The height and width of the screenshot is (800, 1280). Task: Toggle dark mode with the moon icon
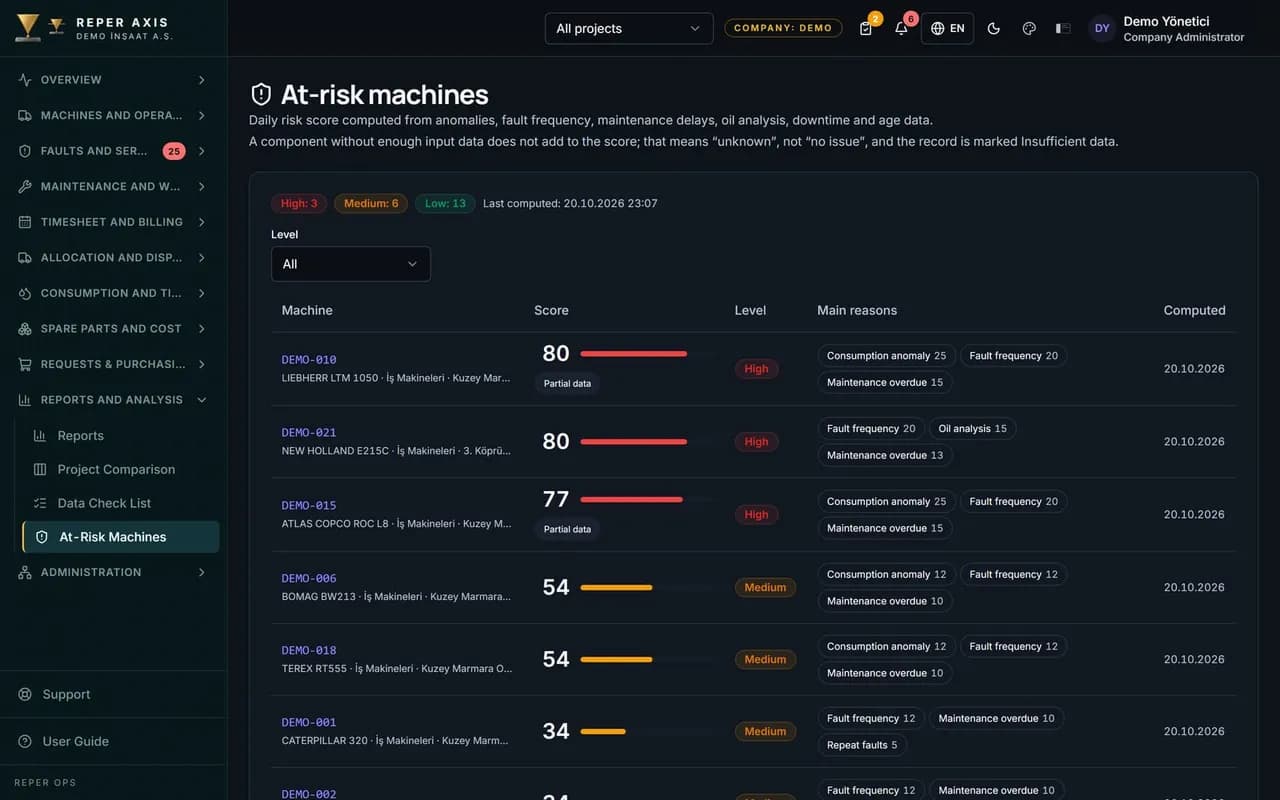(994, 28)
